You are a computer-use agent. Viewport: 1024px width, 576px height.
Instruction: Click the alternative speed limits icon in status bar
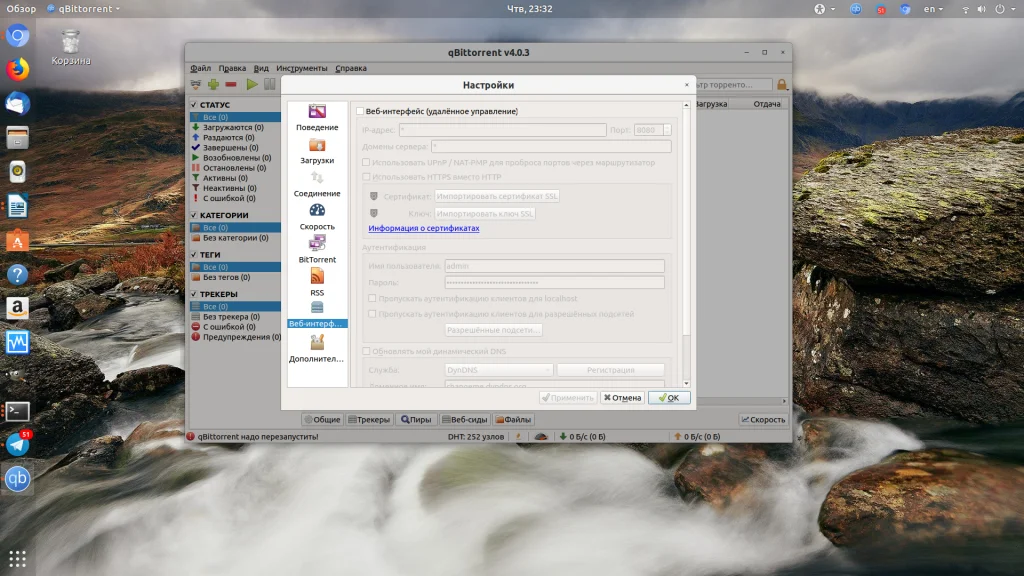[541, 436]
